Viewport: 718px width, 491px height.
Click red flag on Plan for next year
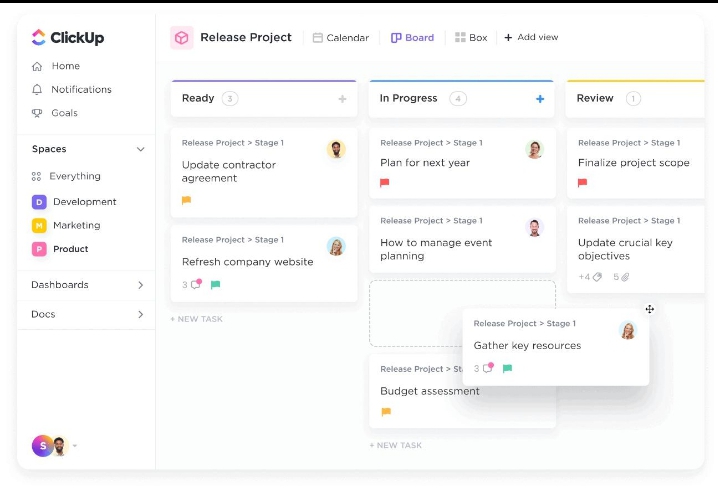point(385,183)
